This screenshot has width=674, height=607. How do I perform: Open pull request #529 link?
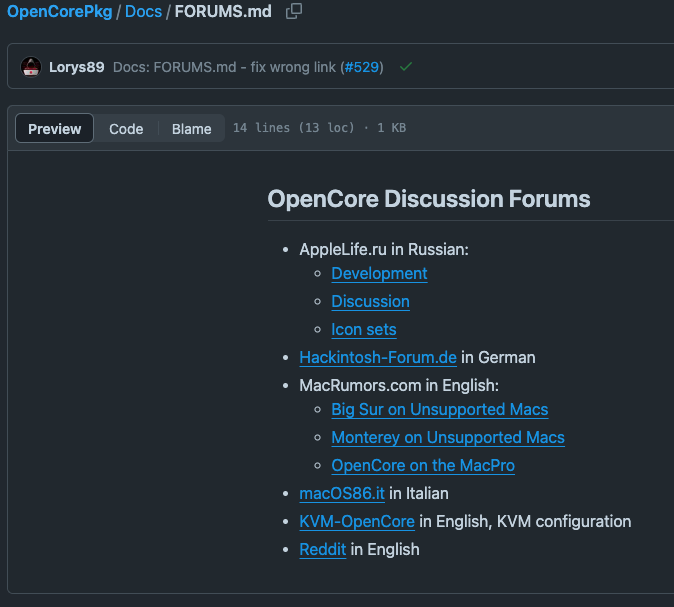[362, 67]
